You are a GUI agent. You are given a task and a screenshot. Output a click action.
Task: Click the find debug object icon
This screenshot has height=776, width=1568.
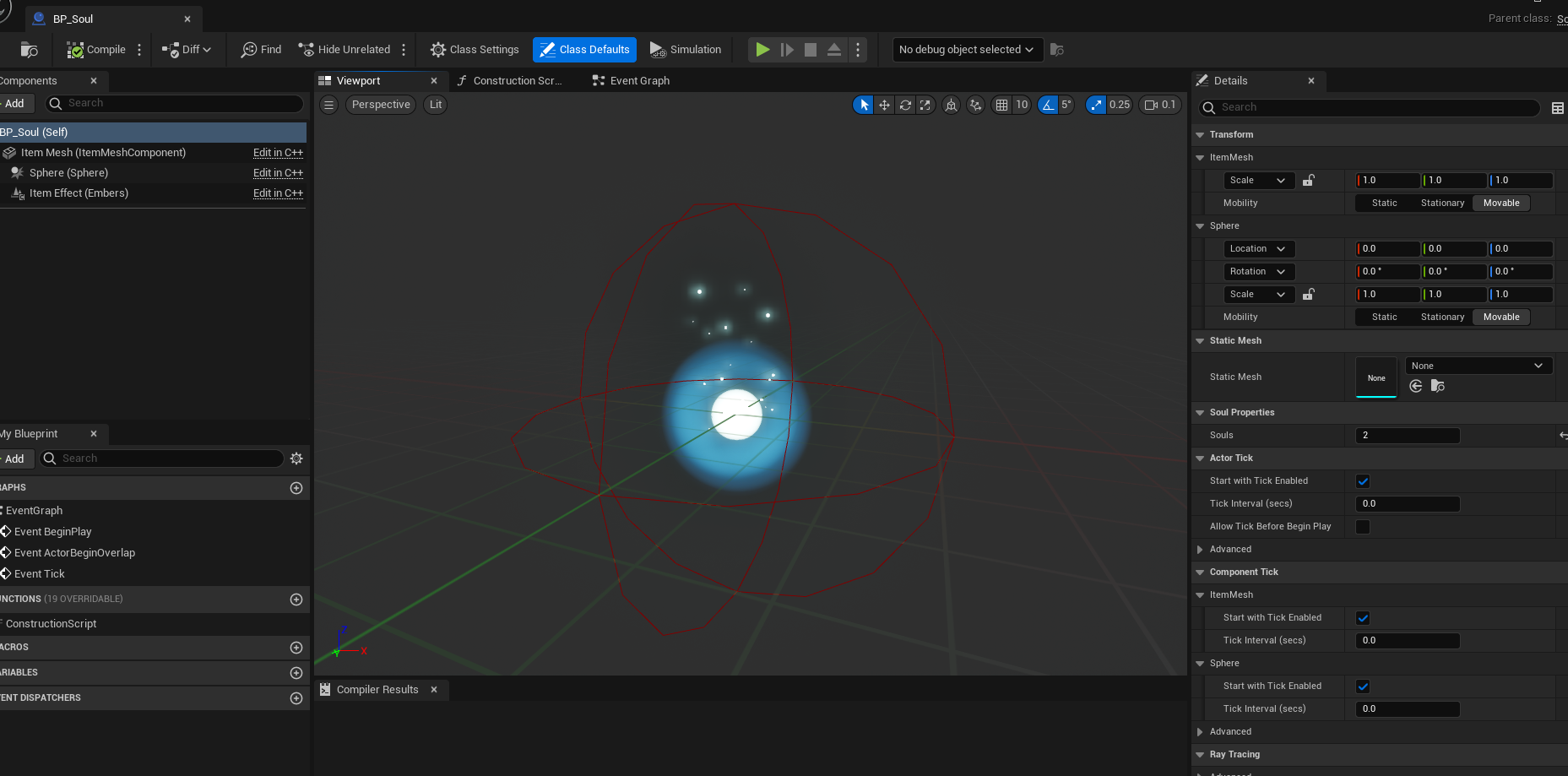[x=1056, y=50]
